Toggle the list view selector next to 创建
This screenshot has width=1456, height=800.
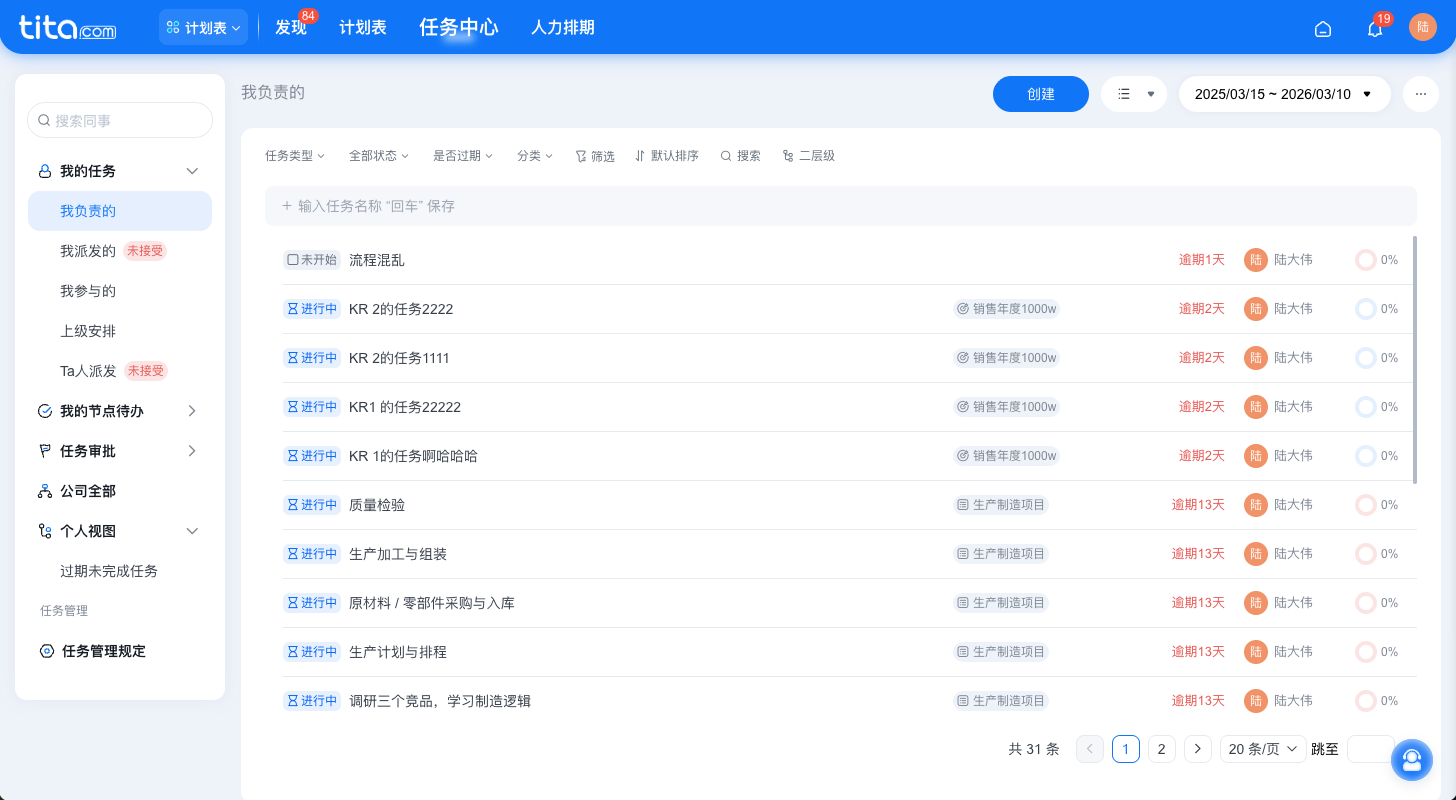[x=1134, y=93]
